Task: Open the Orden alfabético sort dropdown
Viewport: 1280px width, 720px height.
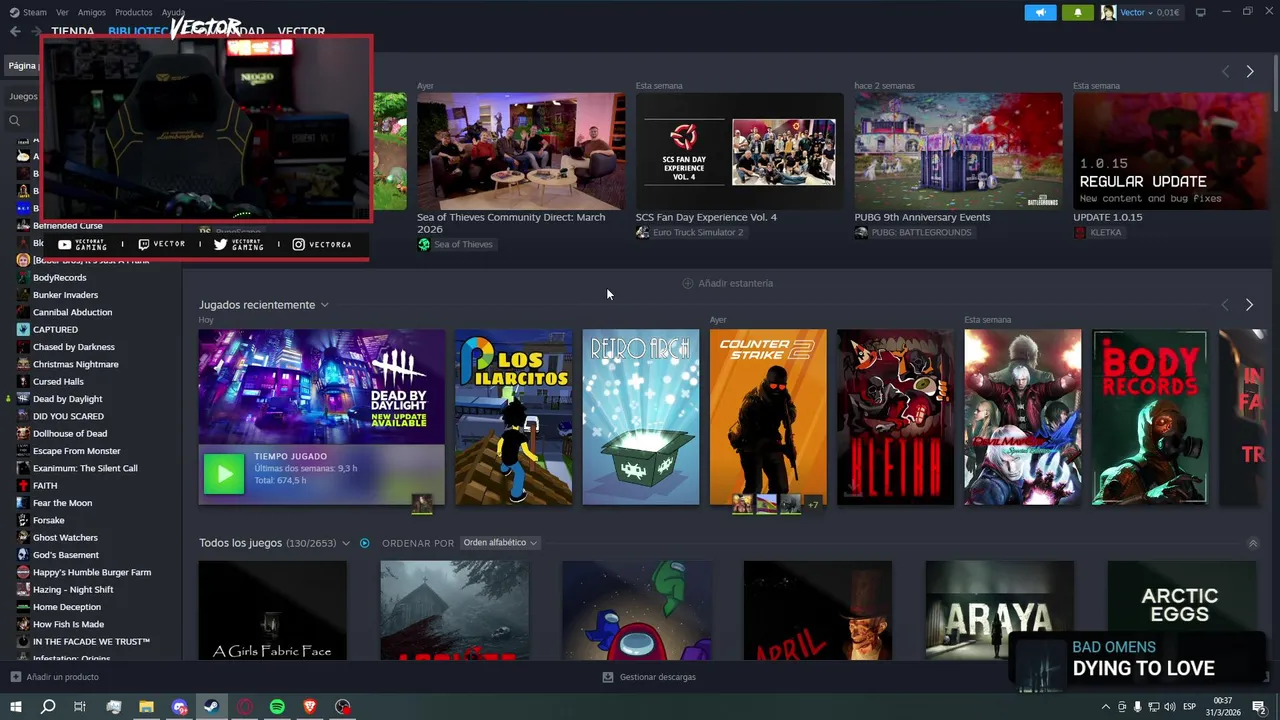Action: [x=500, y=543]
